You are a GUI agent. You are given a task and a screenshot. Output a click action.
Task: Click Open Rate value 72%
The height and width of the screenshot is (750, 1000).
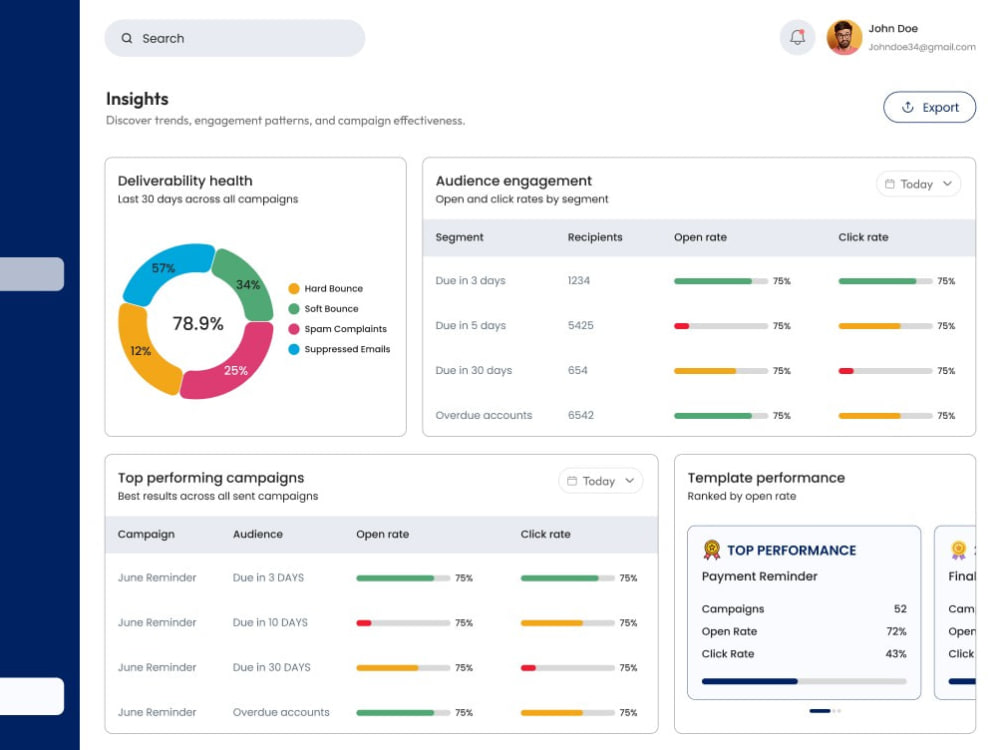pyautogui.click(x=896, y=631)
